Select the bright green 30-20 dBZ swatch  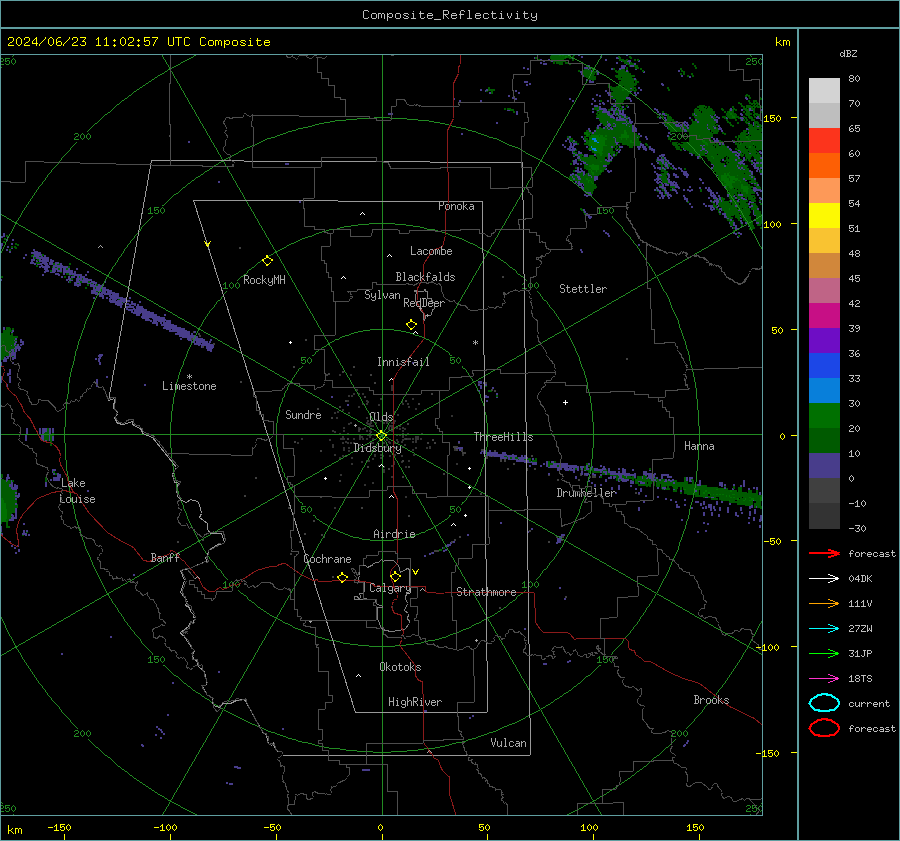[x=824, y=415]
